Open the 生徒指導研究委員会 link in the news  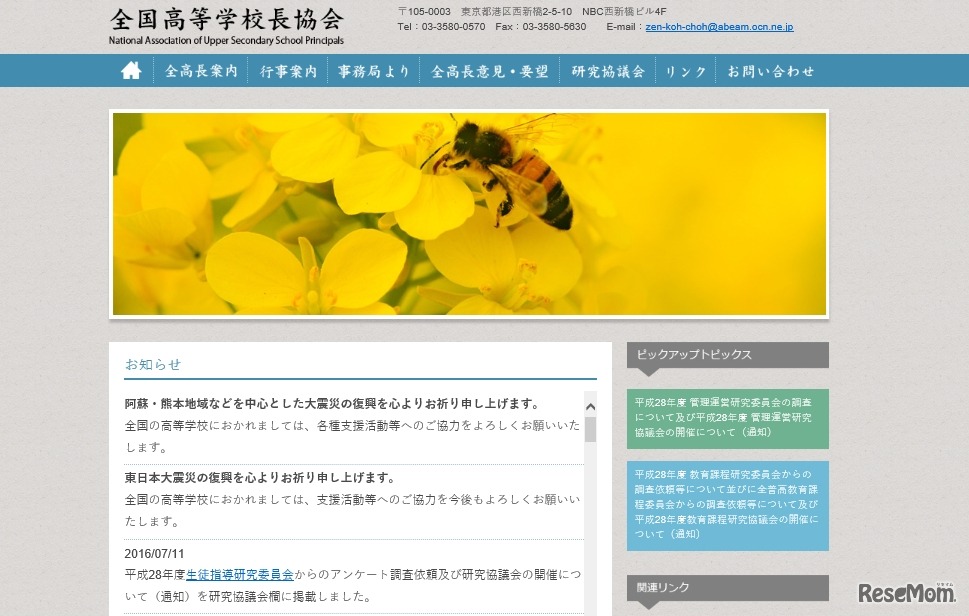(x=244, y=571)
